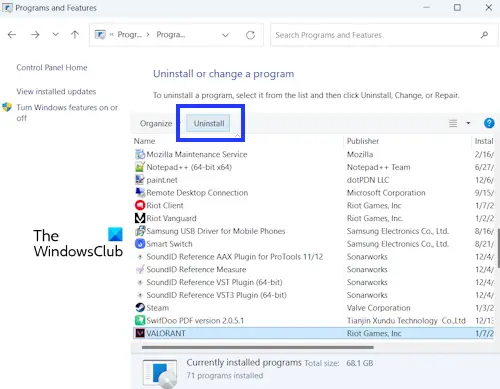
Task: Select the SoundID Reference Measure icon
Action: tap(140, 269)
